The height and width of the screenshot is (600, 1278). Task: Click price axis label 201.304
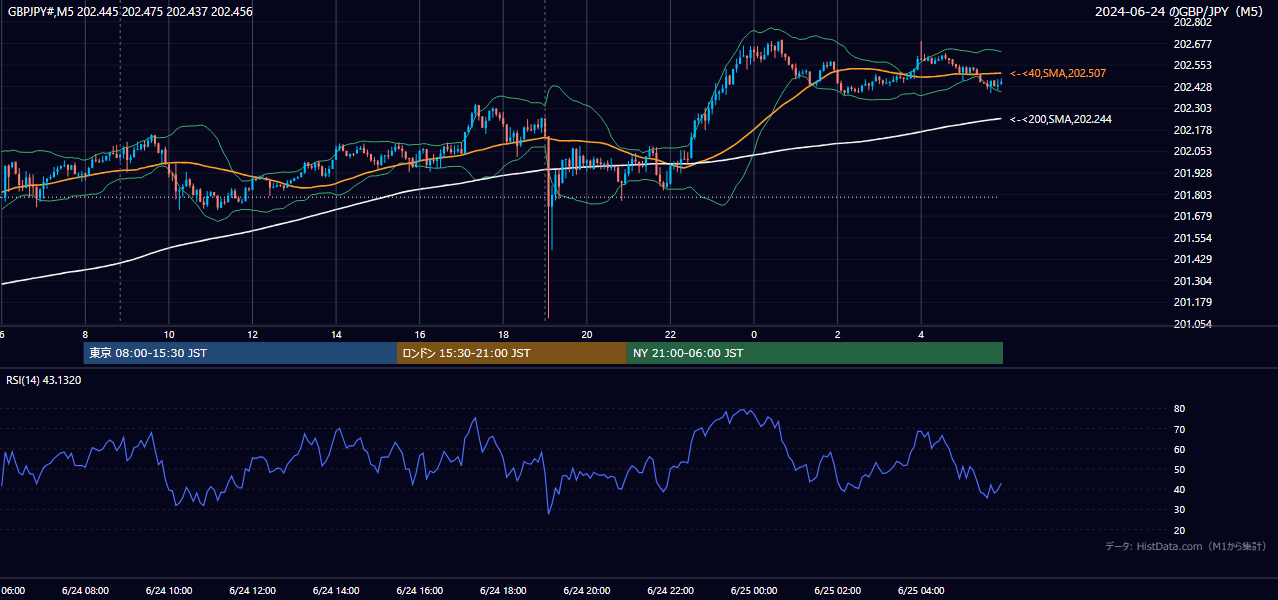(1192, 281)
